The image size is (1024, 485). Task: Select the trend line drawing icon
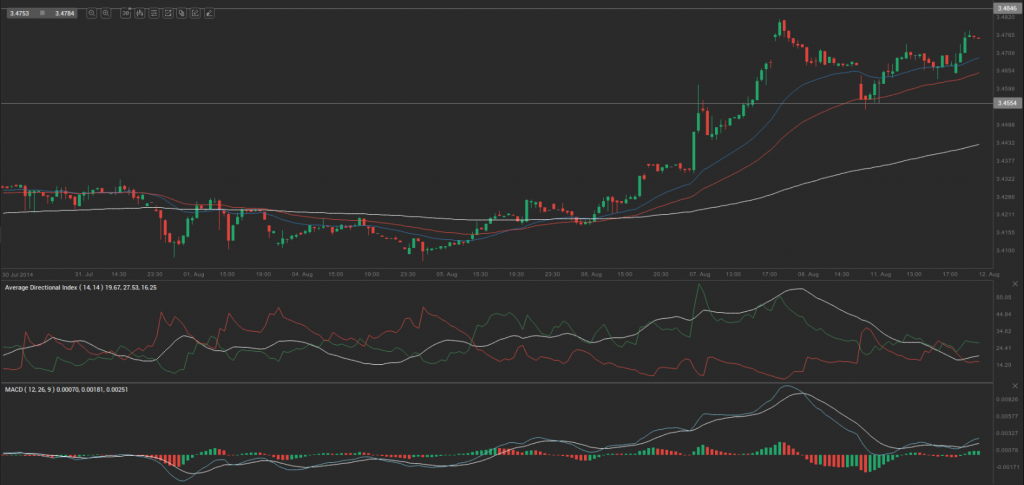point(168,13)
